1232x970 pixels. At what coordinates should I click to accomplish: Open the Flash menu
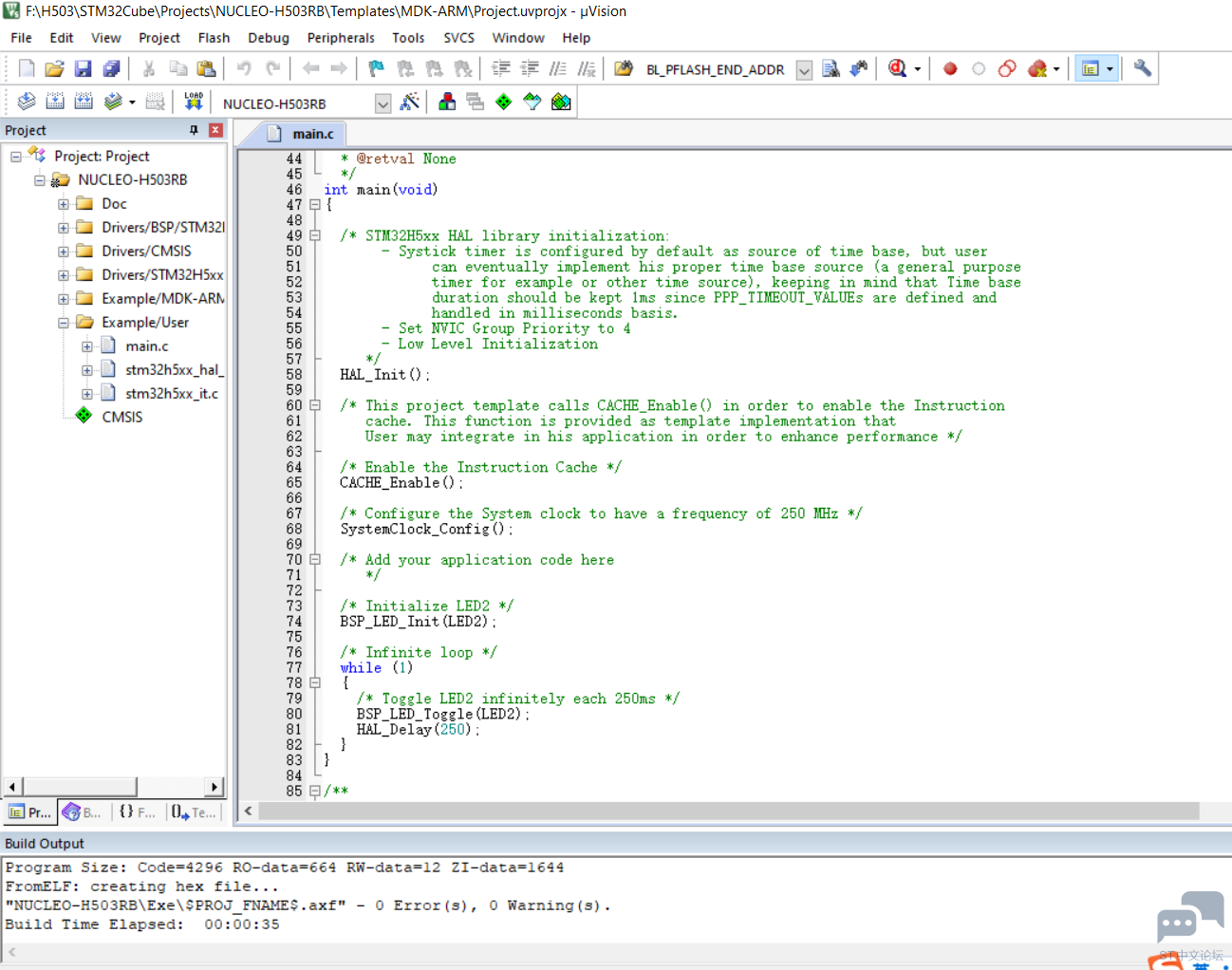pos(214,38)
